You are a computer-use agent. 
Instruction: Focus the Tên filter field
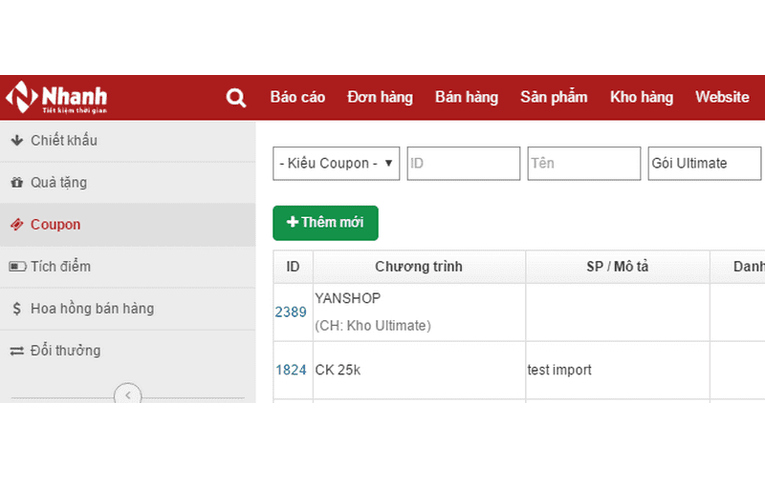click(x=584, y=163)
